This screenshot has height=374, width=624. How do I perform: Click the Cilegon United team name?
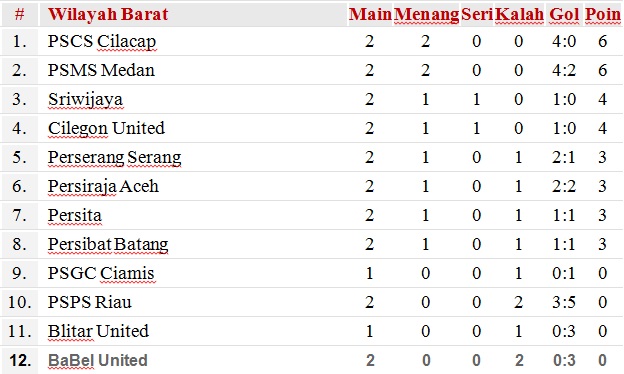click(x=106, y=129)
